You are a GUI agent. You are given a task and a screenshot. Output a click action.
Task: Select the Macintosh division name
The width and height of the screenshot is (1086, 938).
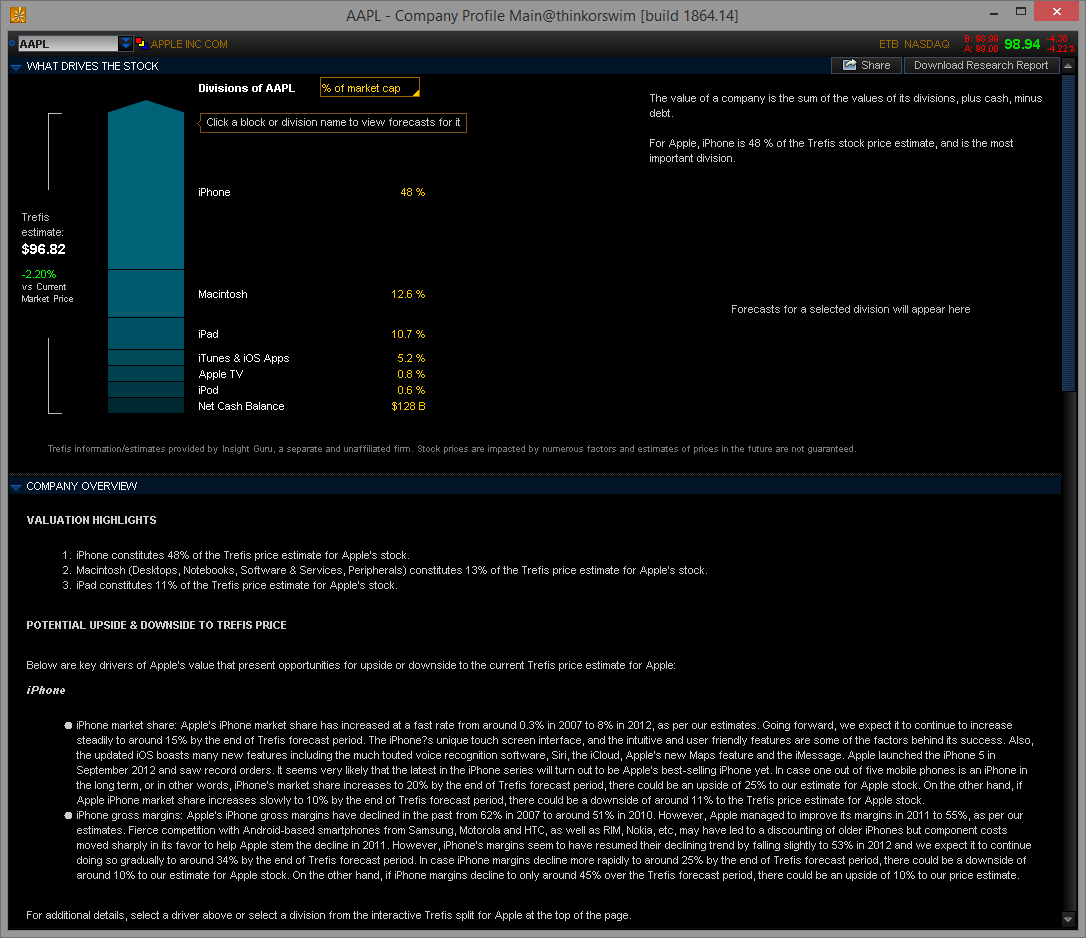222,294
